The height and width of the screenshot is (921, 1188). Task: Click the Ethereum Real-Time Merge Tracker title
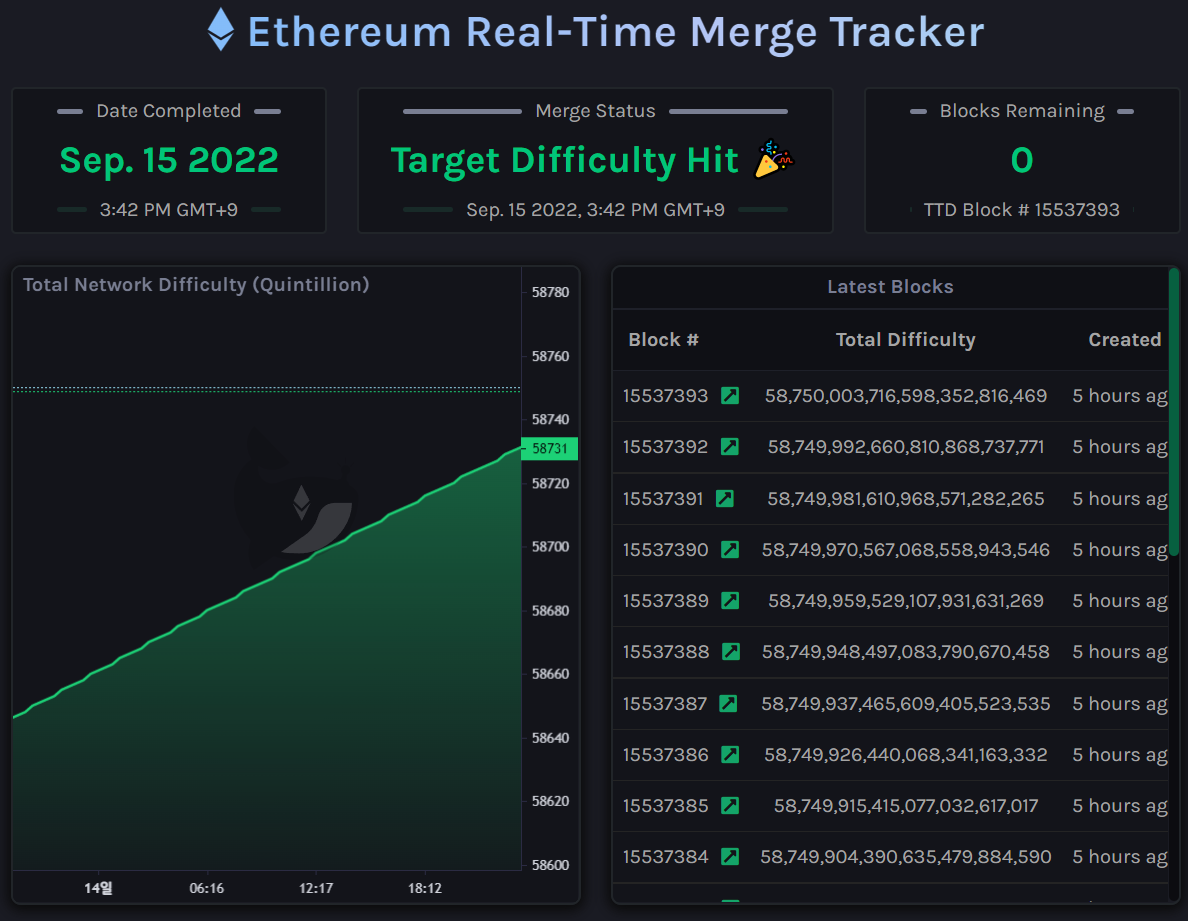click(x=615, y=32)
